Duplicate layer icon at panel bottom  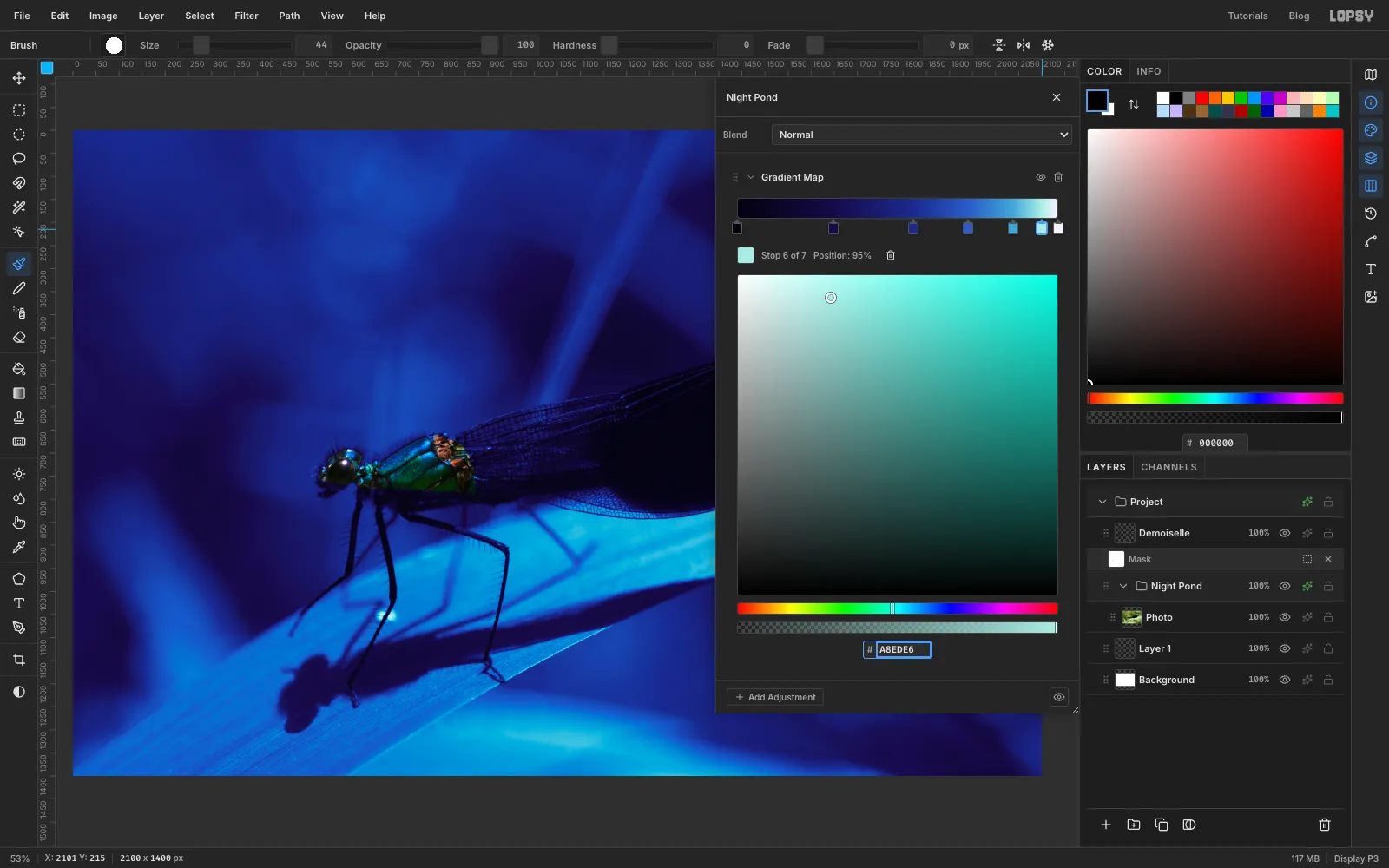point(1162,825)
